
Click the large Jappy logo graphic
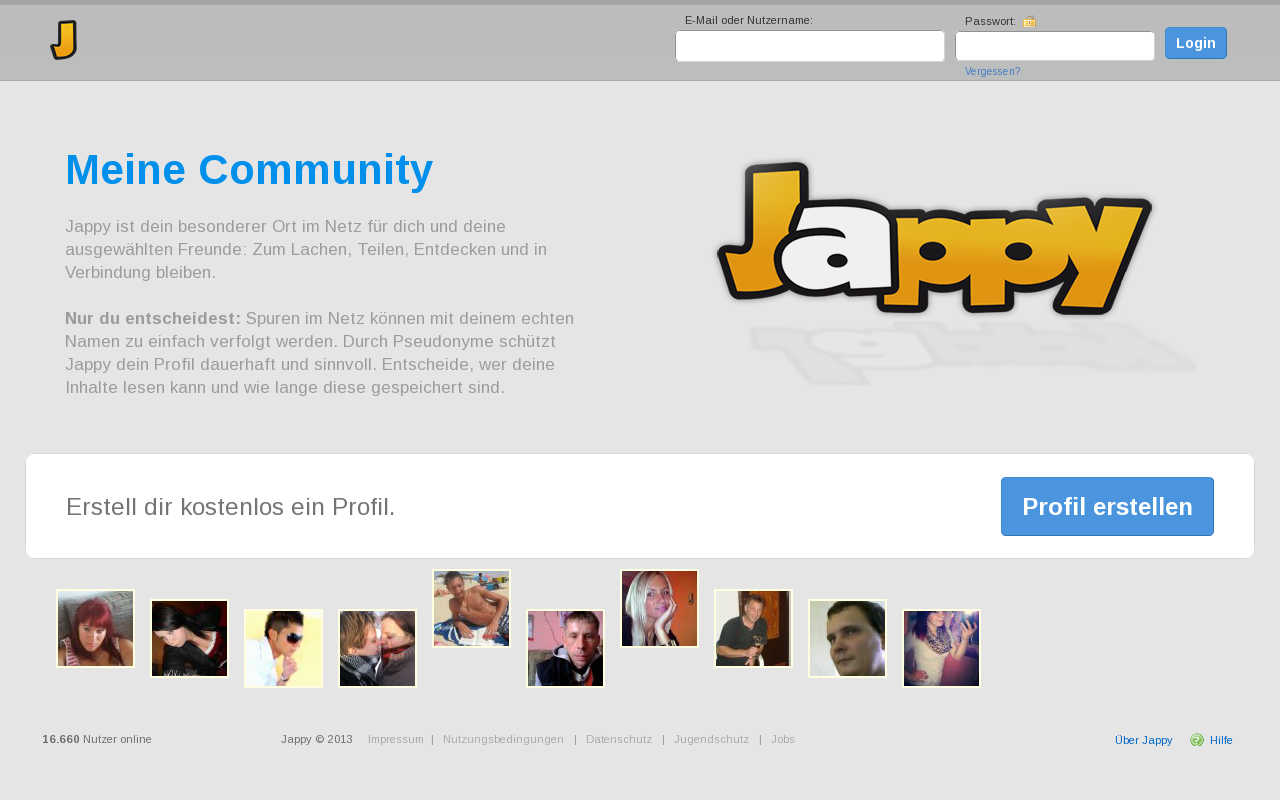[935, 238]
